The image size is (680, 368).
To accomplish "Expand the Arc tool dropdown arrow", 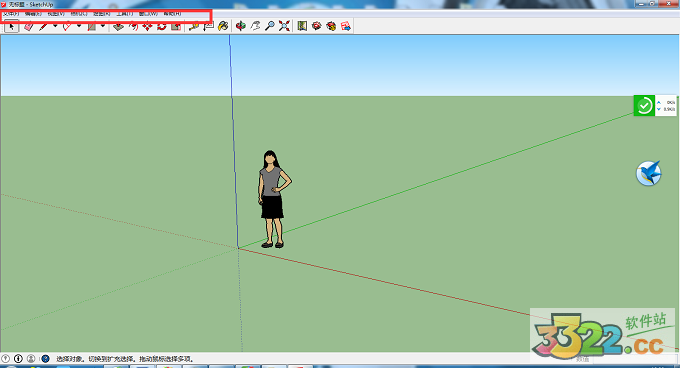I will (79, 26).
